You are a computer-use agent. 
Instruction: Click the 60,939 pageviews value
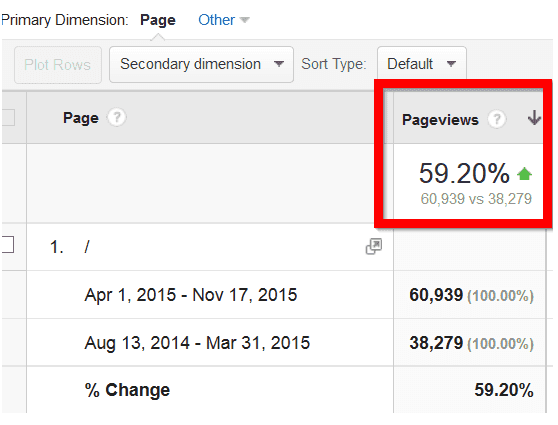click(436, 295)
